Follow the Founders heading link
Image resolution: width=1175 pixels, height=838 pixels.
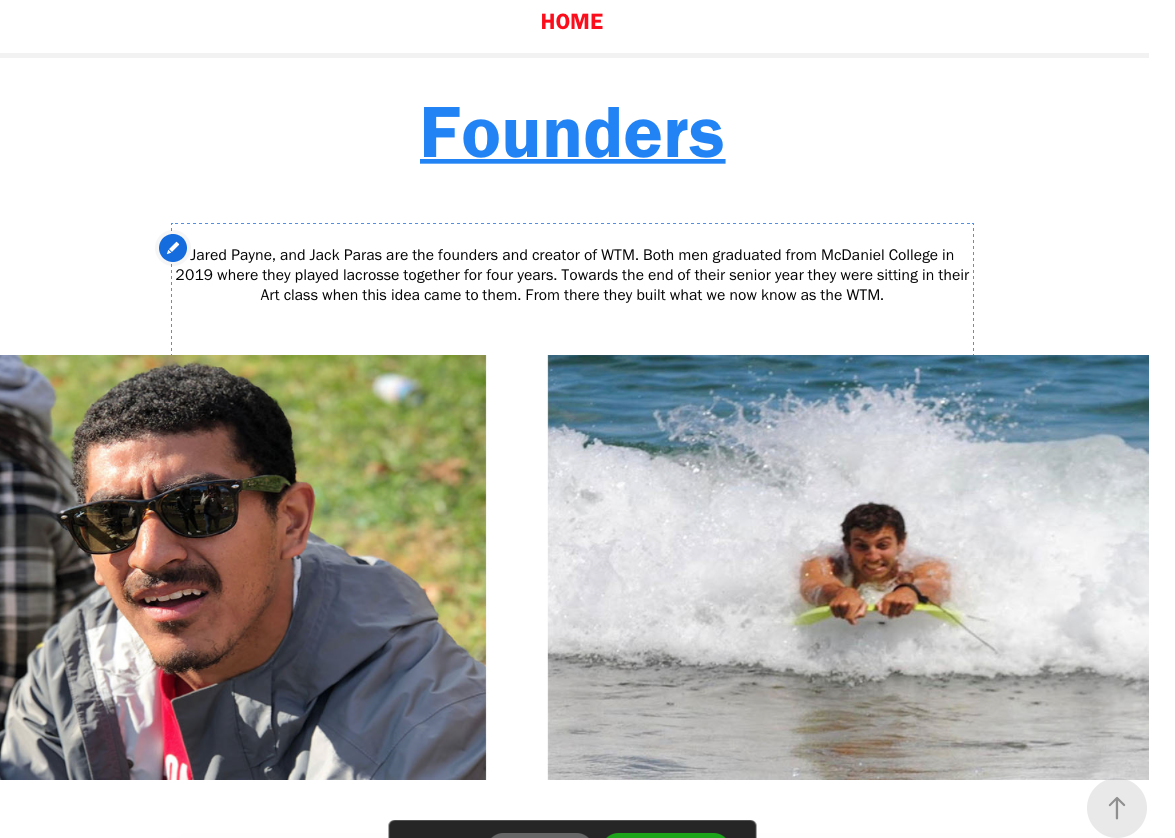[x=573, y=133]
